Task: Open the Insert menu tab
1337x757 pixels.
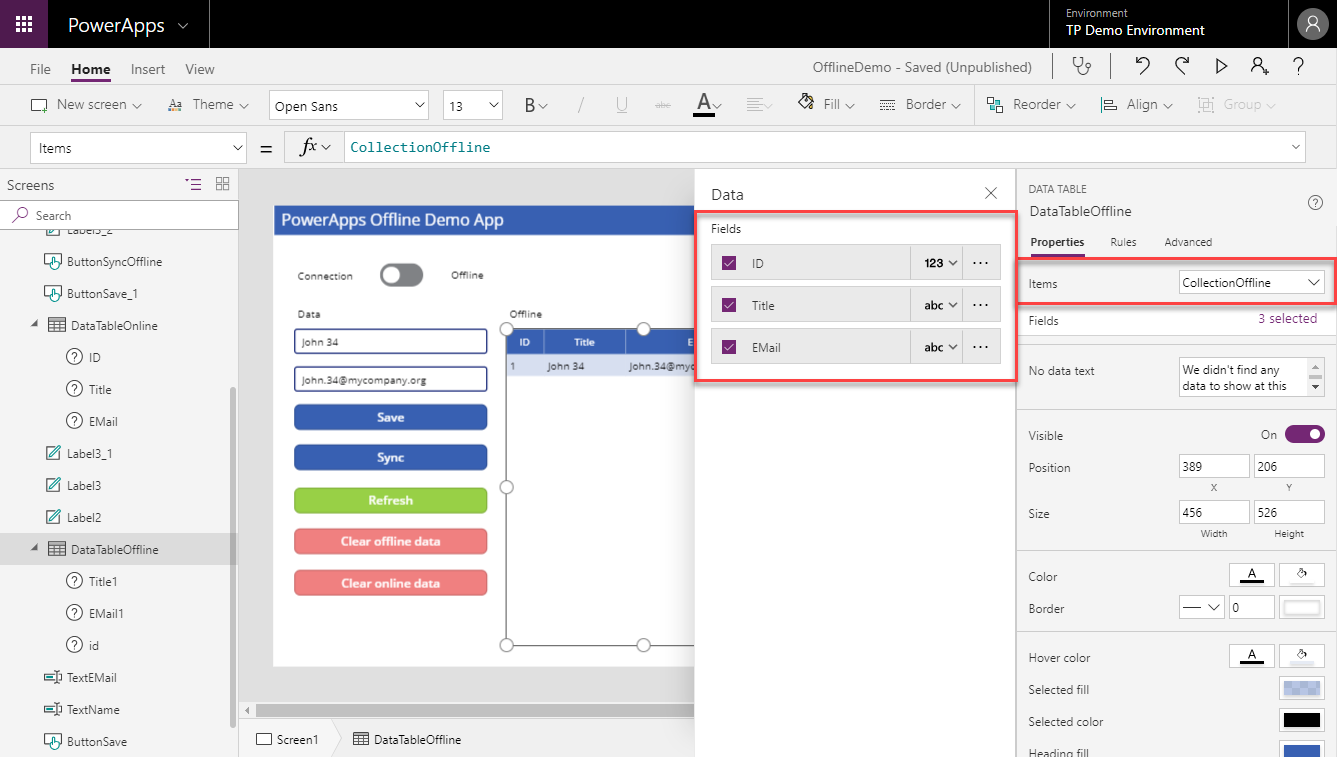Action: coord(148,69)
